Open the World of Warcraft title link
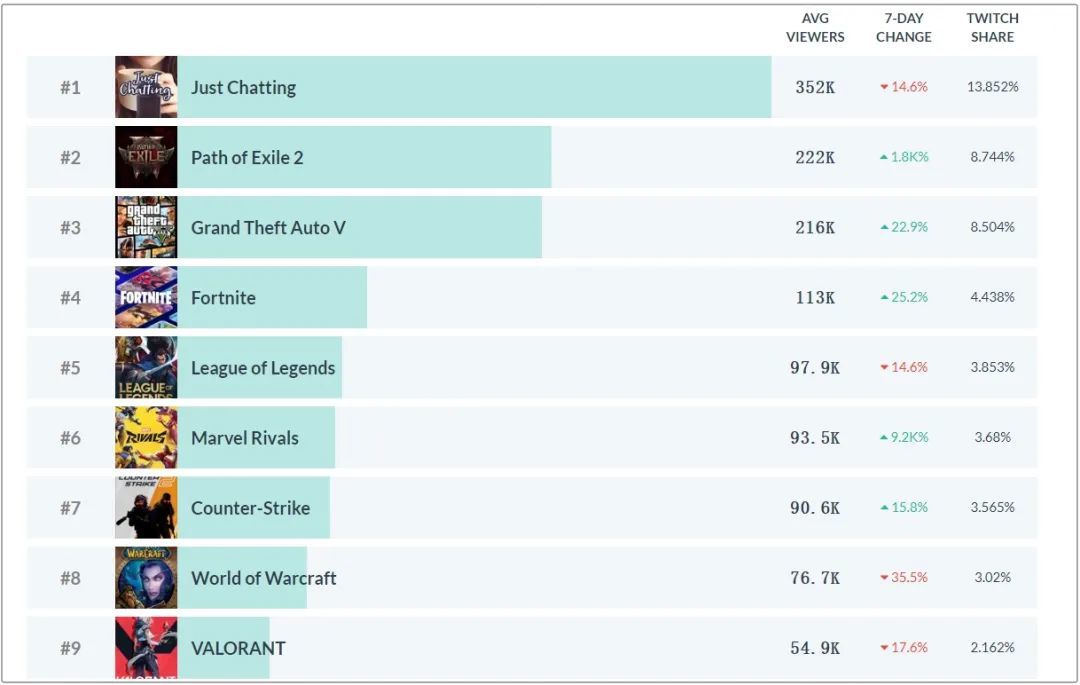Viewport: 1080px width, 685px height. [264, 577]
